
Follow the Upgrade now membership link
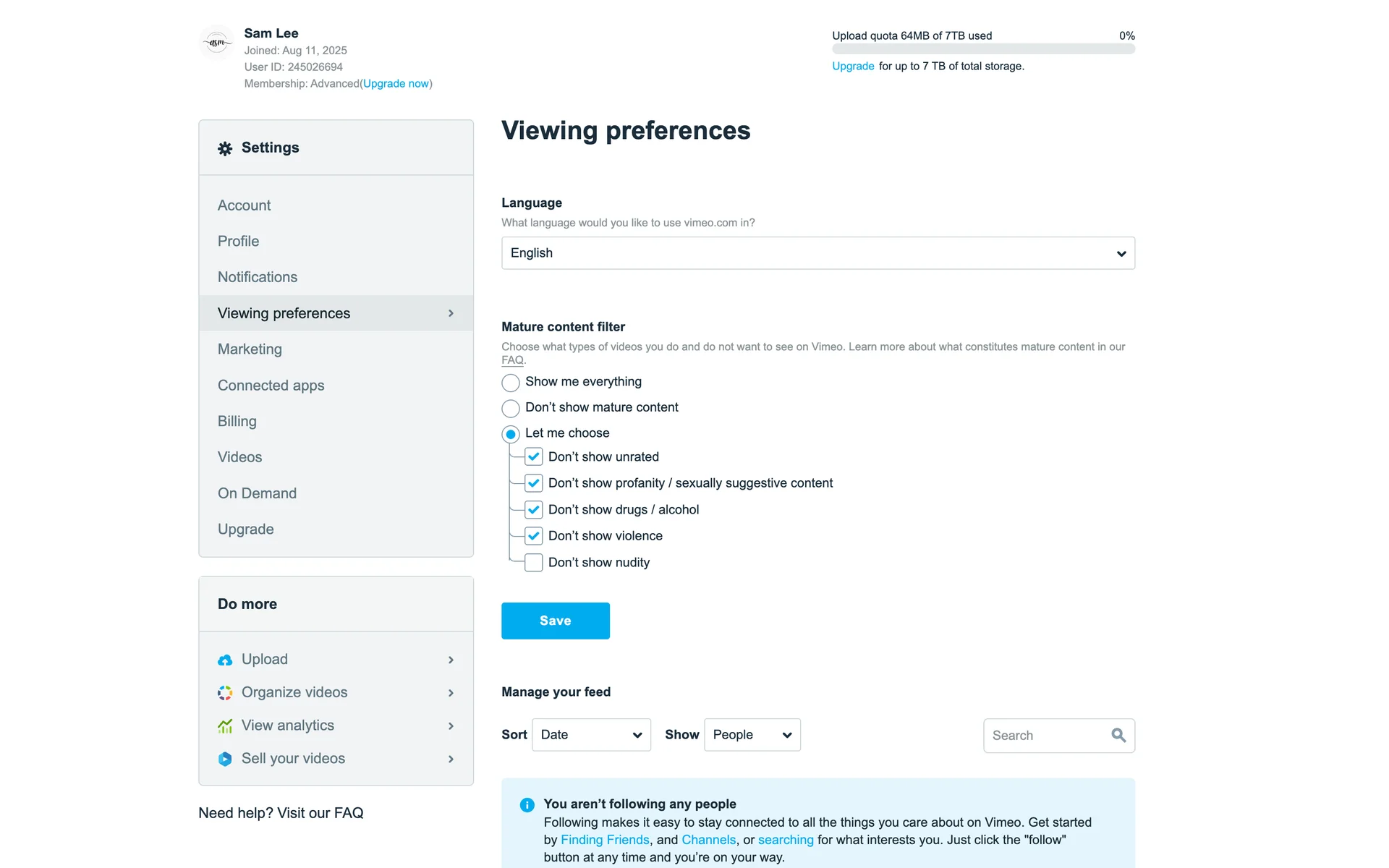[396, 84]
